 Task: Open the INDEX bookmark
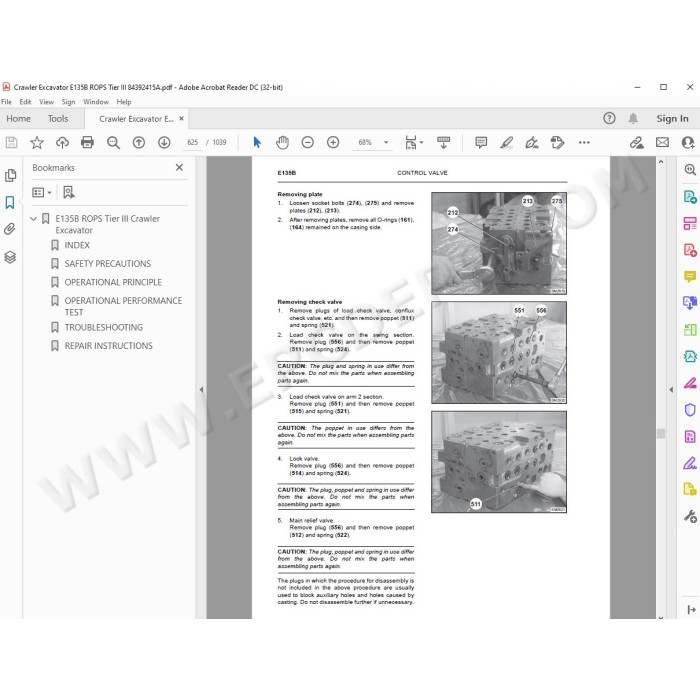pyautogui.click(x=77, y=245)
